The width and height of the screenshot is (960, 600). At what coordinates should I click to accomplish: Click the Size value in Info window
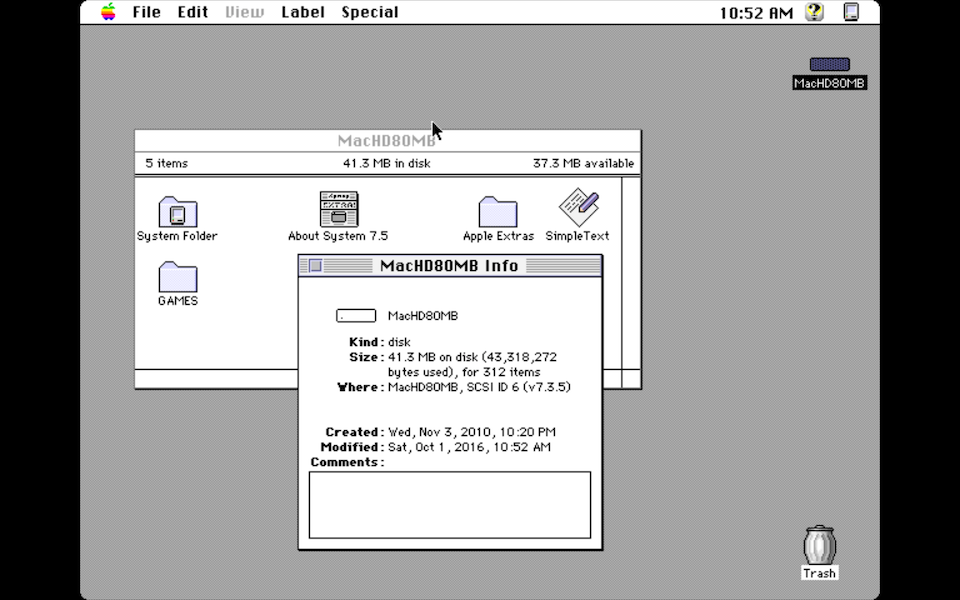coord(472,364)
